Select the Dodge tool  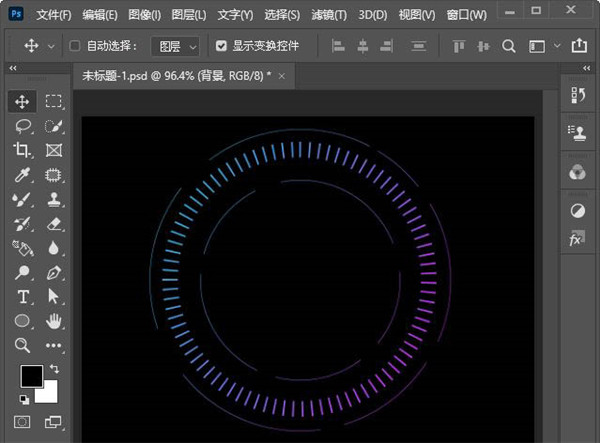[x=22, y=272]
